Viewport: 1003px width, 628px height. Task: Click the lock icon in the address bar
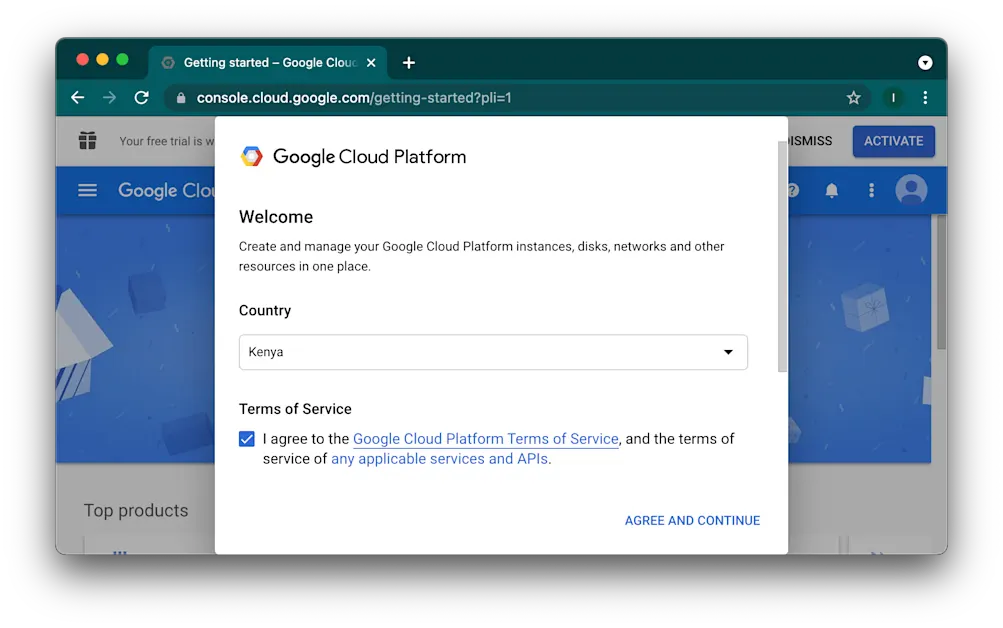181,98
